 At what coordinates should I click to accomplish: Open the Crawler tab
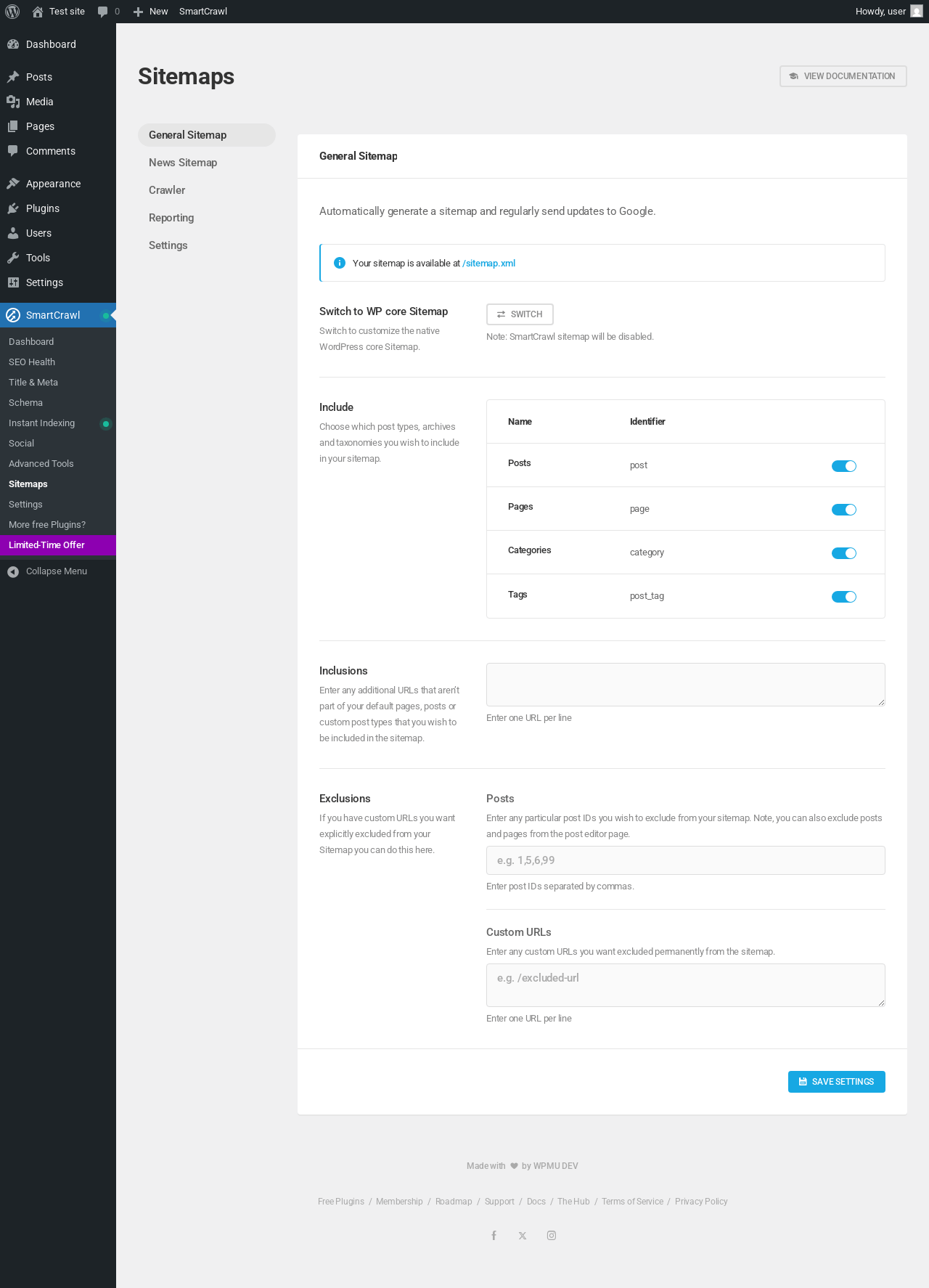click(x=167, y=190)
